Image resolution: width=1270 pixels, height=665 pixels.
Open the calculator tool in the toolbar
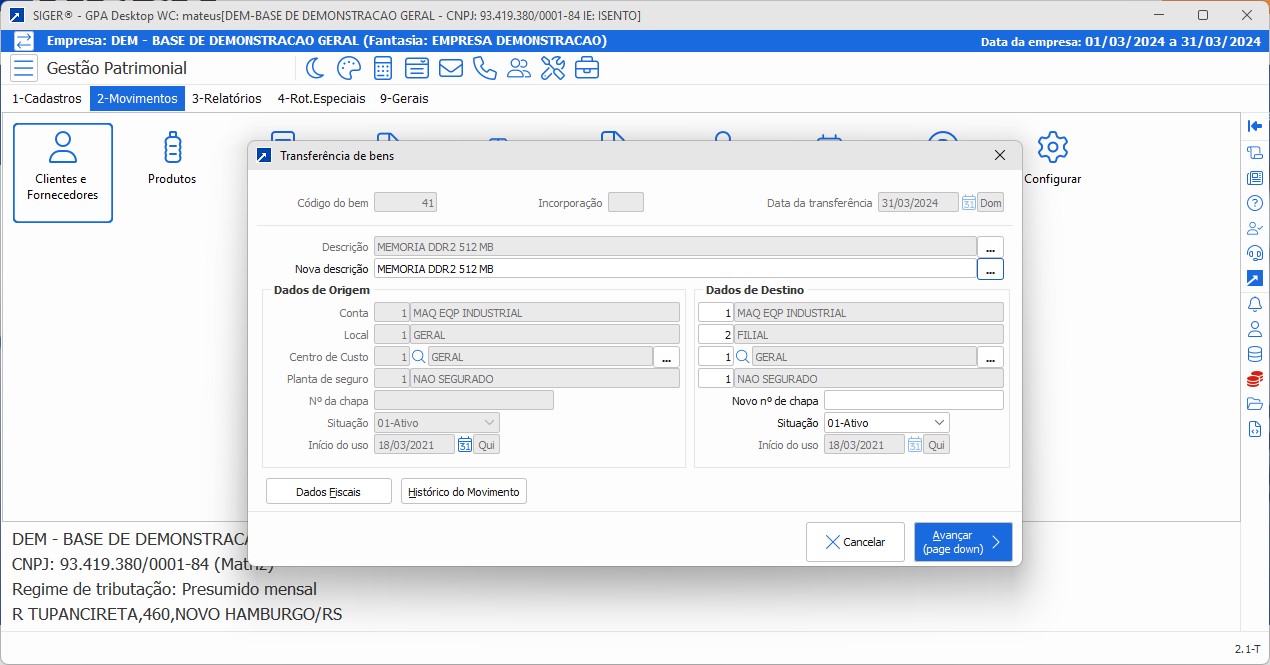[382, 68]
